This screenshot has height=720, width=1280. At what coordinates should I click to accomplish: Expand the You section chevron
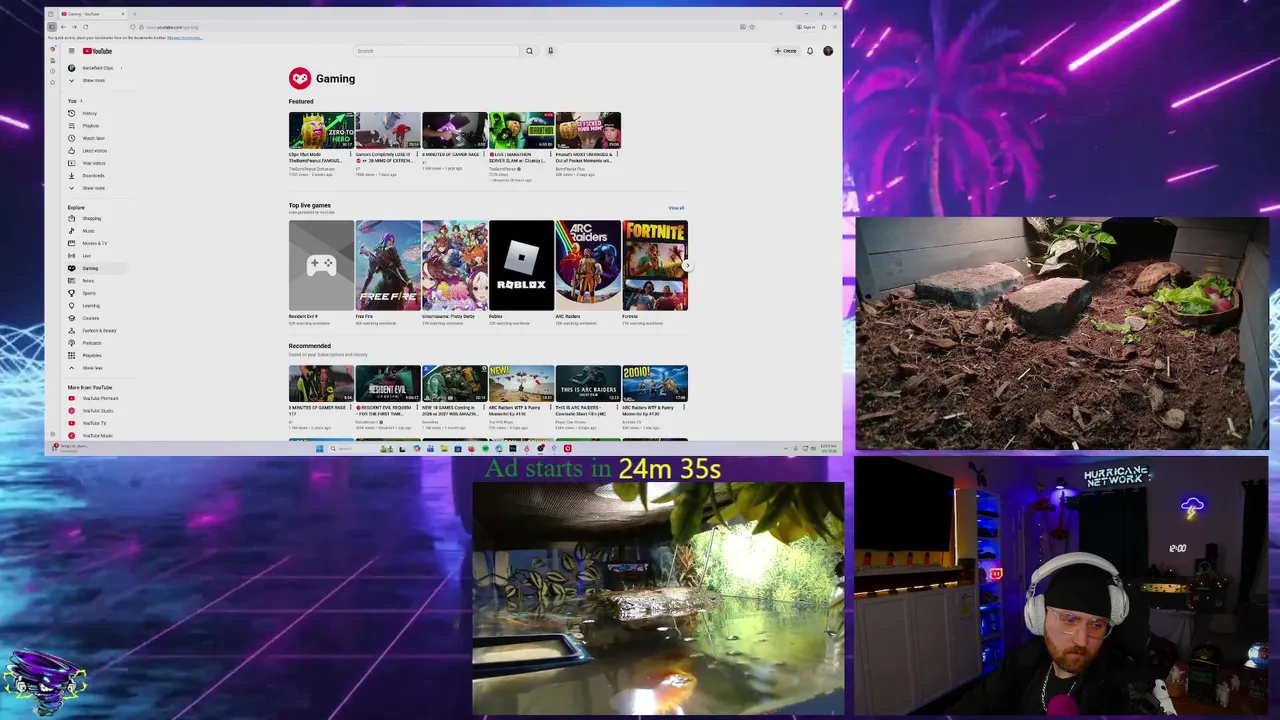(81, 101)
